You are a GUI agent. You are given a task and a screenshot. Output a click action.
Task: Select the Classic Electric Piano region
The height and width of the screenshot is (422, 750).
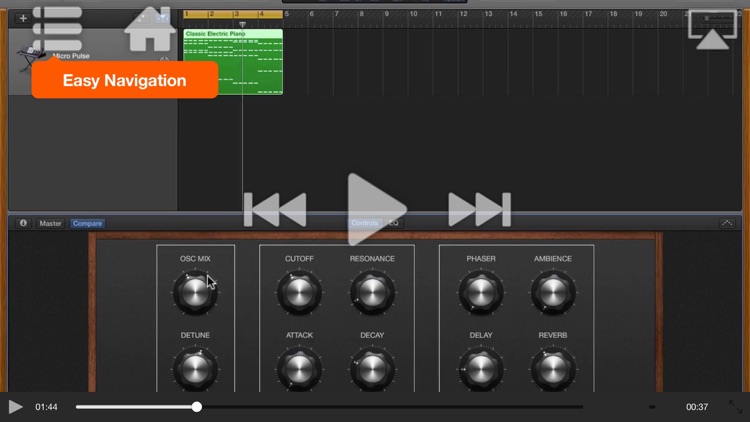(233, 62)
